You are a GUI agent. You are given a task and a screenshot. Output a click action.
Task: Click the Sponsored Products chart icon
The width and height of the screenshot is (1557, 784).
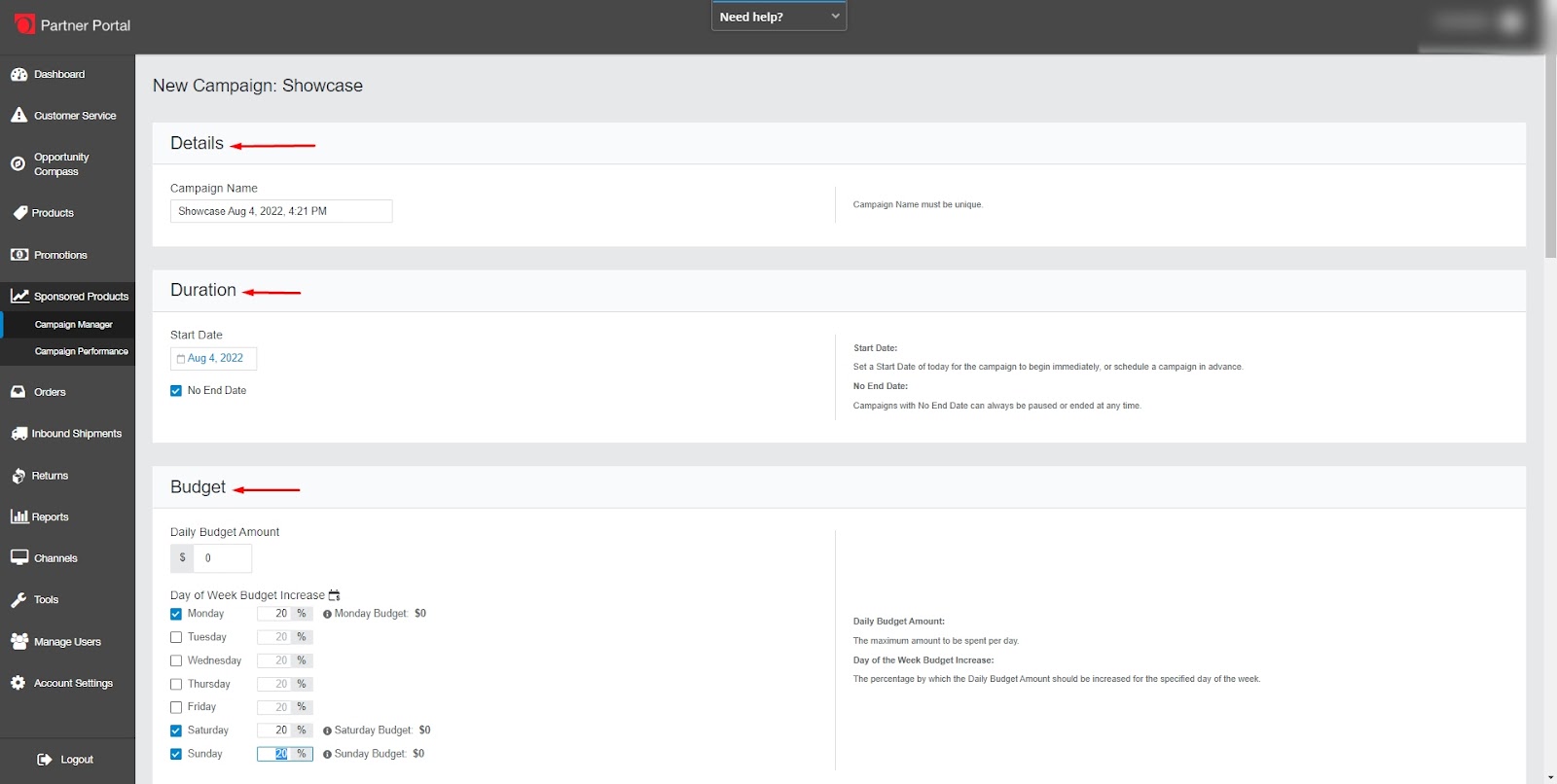(19, 296)
